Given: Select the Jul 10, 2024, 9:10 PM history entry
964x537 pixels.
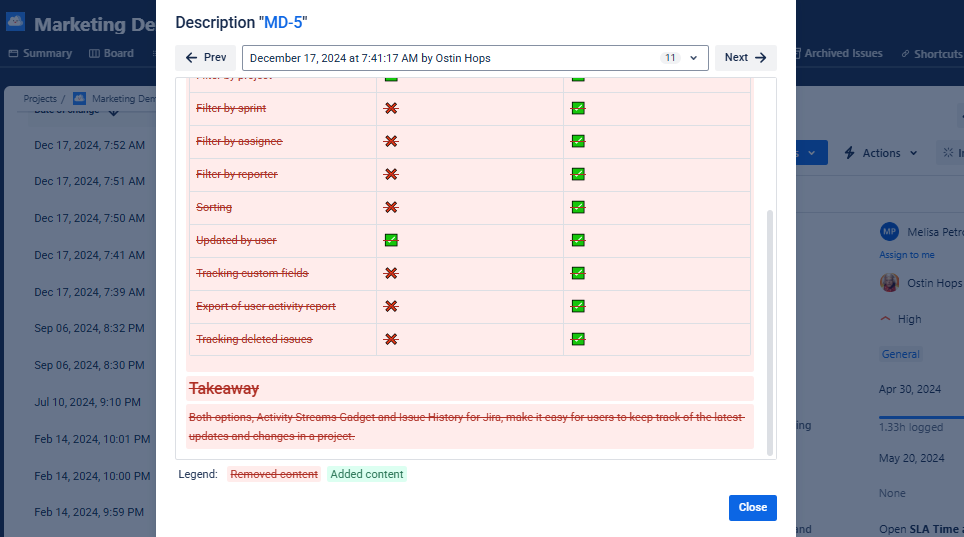Looking at the screenshot, I should (x=87, y=402).
